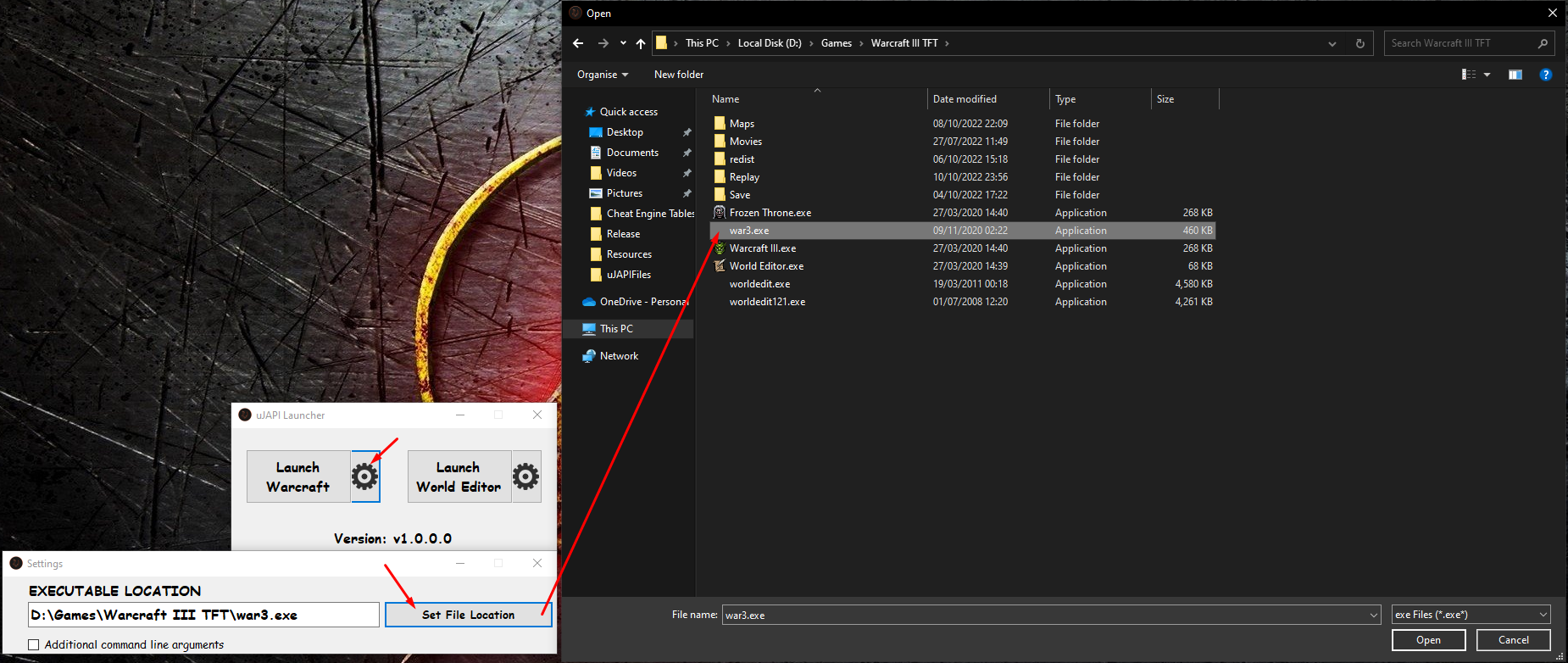
Task: Close the Settings window
Action: (x=537, y=563)
